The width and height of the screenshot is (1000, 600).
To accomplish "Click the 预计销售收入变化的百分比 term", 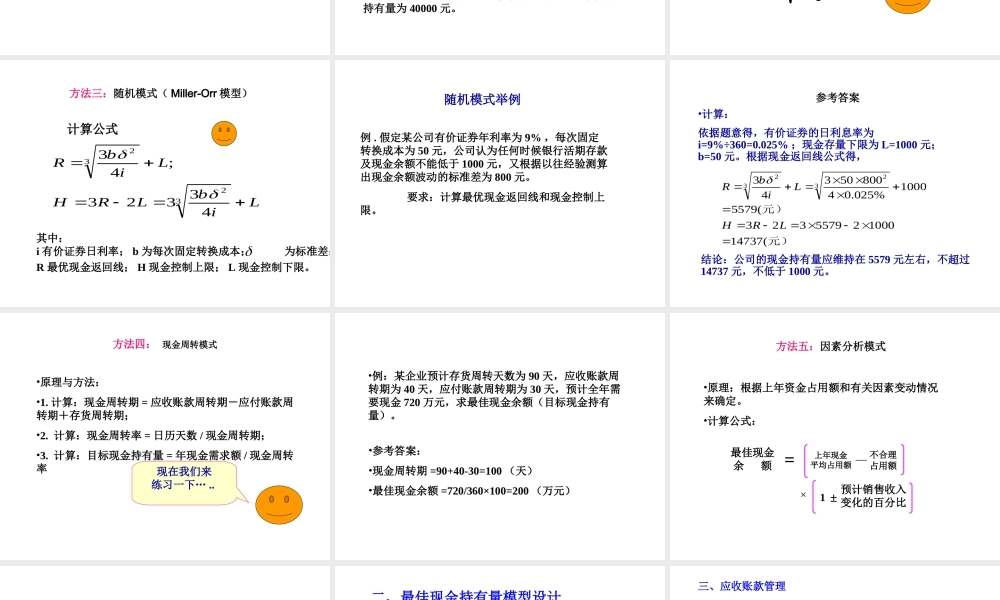I will pos(873,496).
